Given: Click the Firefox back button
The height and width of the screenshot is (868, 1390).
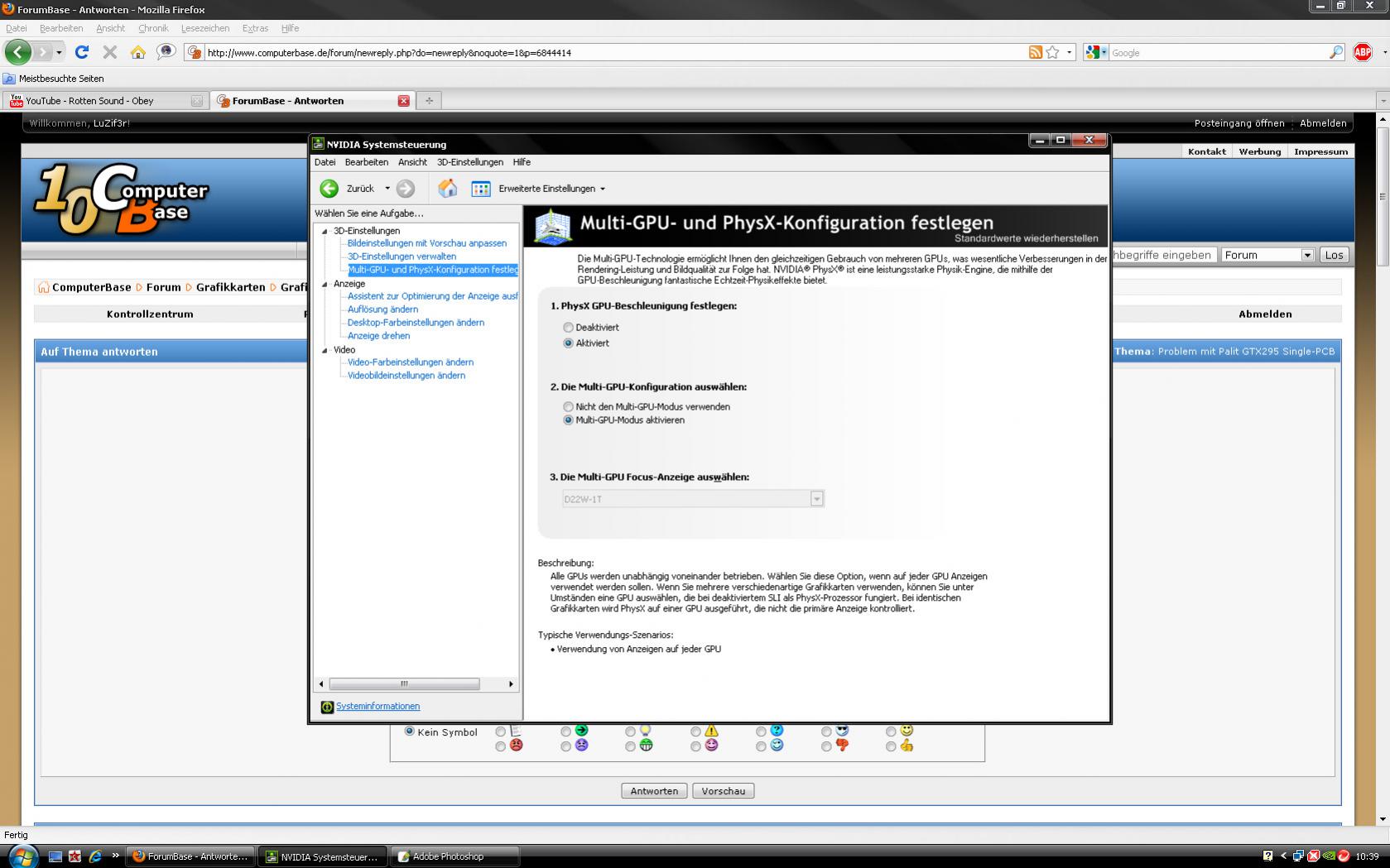Looking at the screenshot, I should click(17, 52).
